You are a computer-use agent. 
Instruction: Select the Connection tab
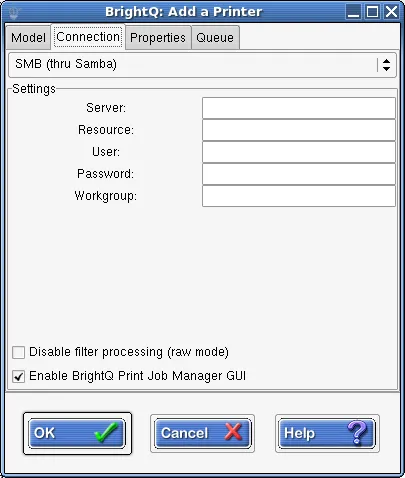point(88,37)
